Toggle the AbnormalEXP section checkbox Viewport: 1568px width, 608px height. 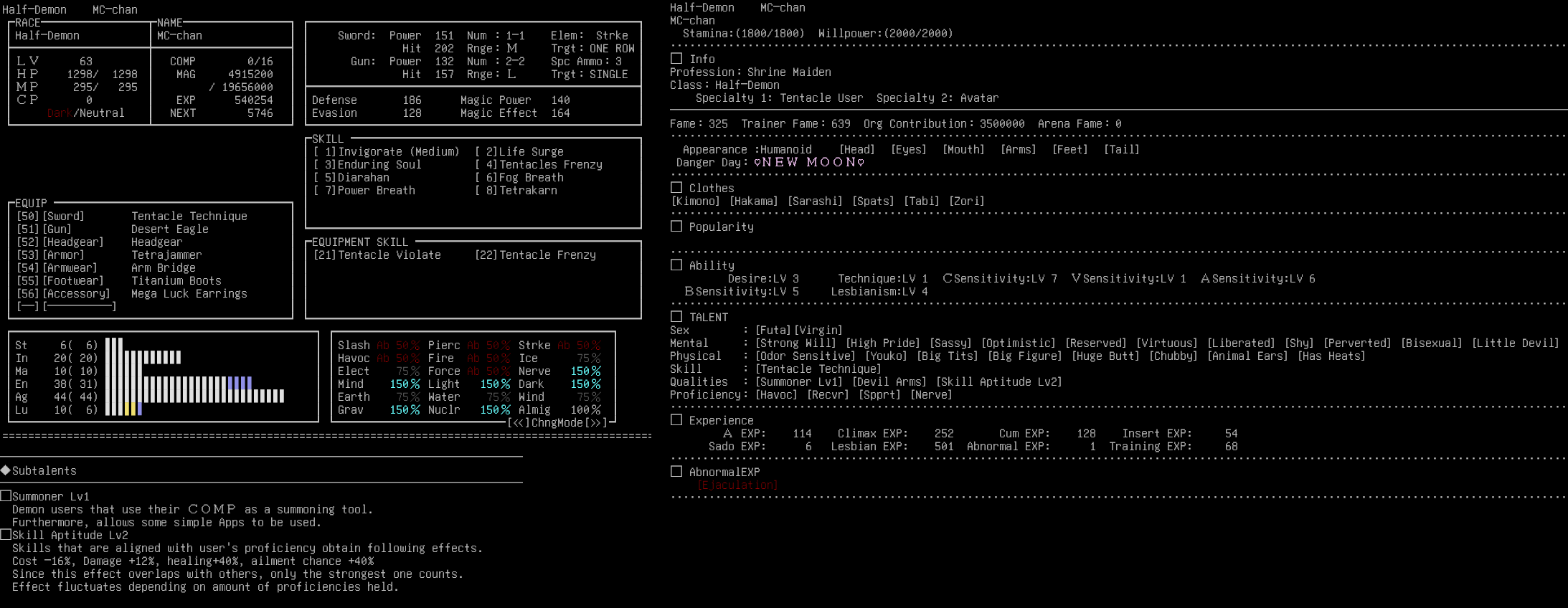(x=676, y=472)
